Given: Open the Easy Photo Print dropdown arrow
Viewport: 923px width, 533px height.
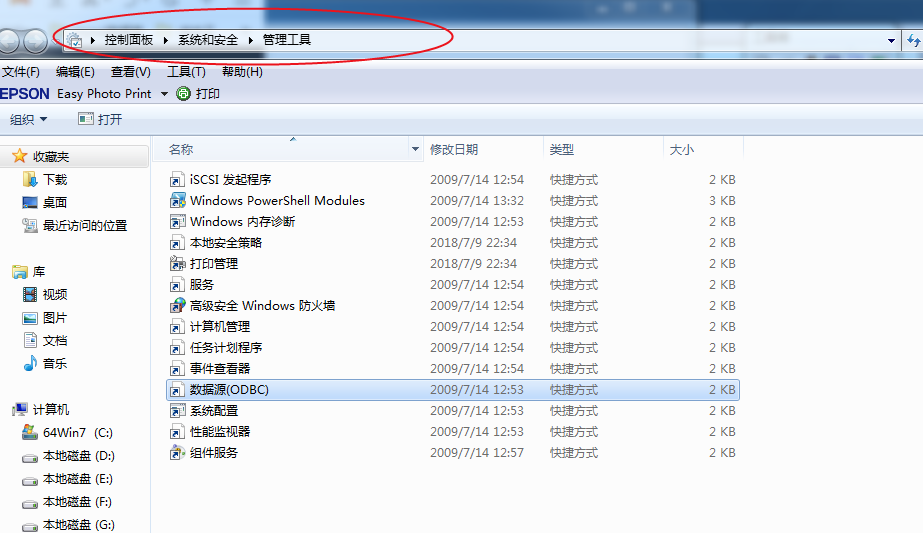Looking at the screenshot, I should (x=164, y=94).
